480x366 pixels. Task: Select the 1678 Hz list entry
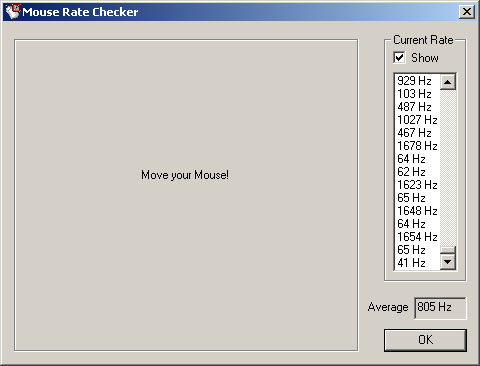coord(418,146)
